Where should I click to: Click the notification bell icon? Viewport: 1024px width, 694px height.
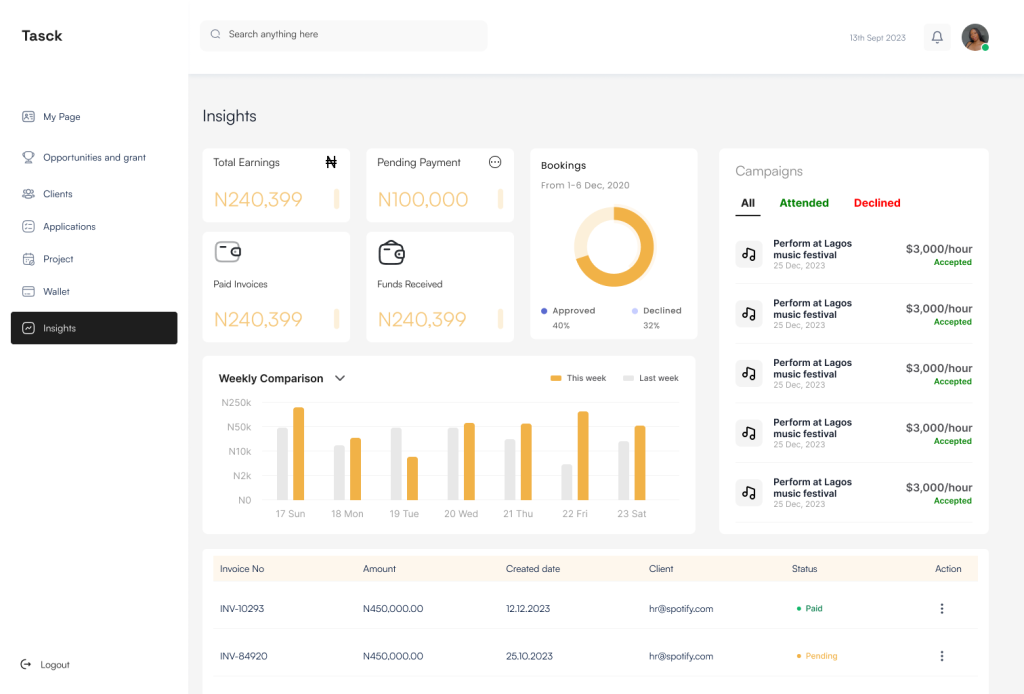(937, 37)
